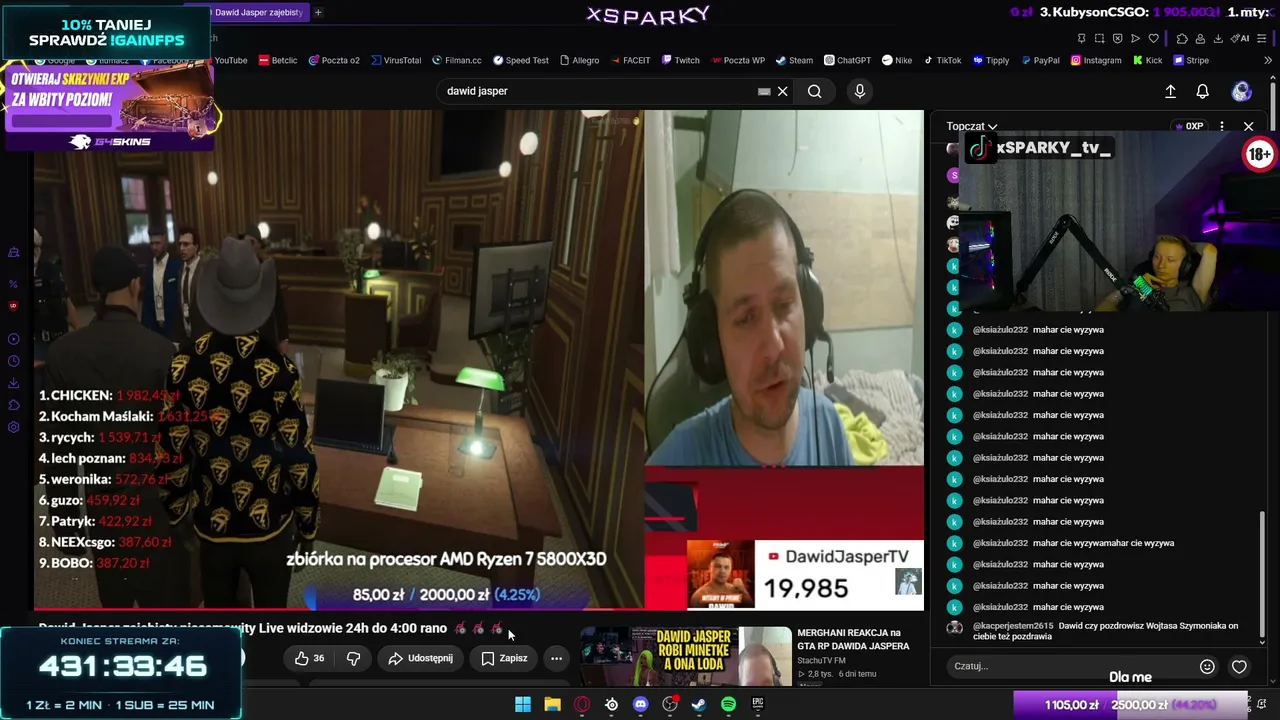Click the Udostępnij share button

[421, 658]
